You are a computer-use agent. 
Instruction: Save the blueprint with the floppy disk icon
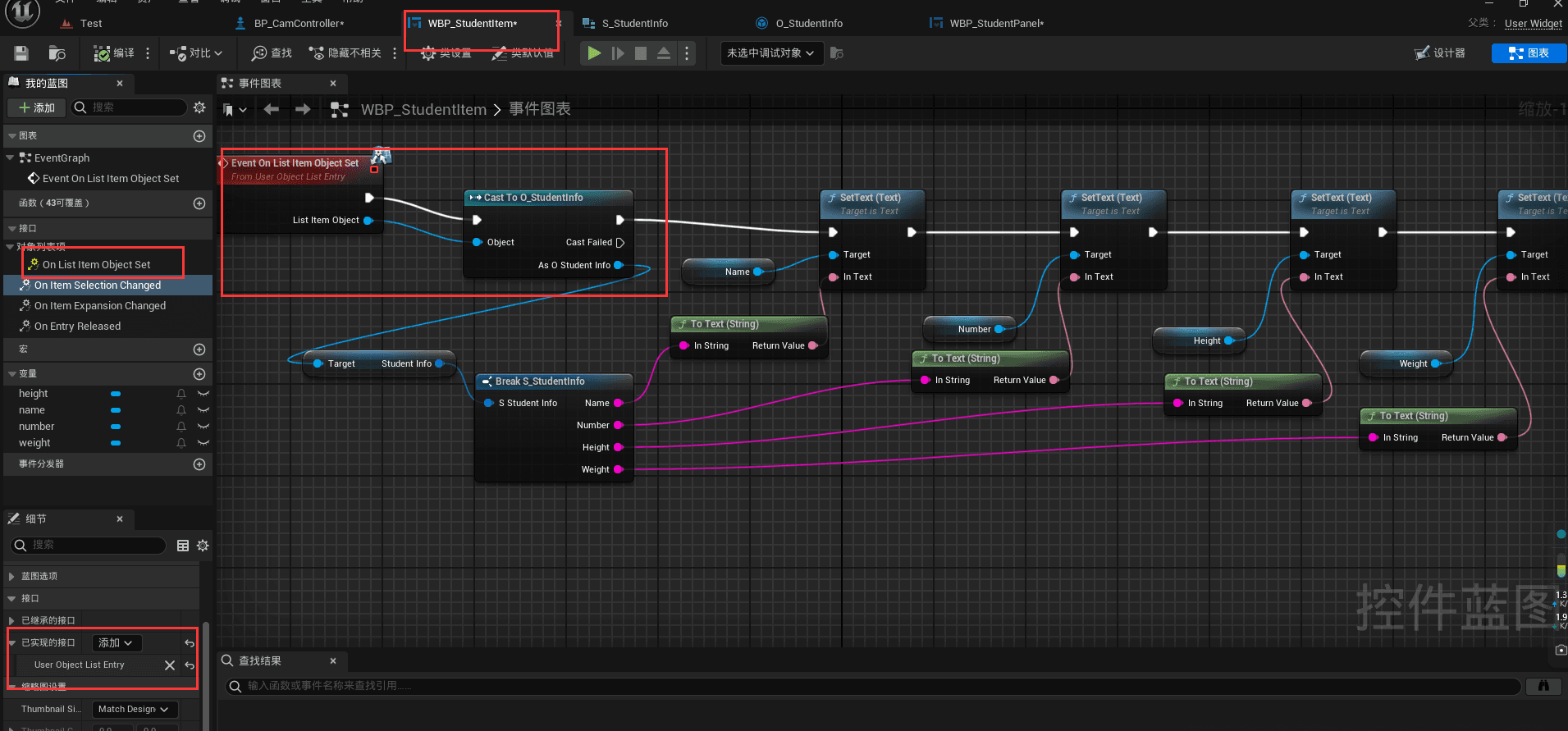click(21, 53)
